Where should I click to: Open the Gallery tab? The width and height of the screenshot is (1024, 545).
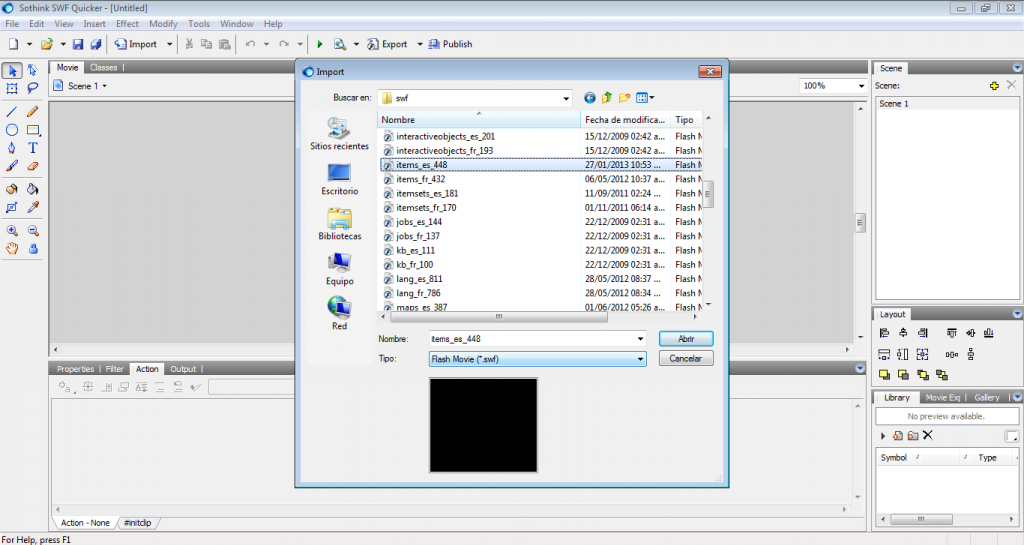[987, 397]
